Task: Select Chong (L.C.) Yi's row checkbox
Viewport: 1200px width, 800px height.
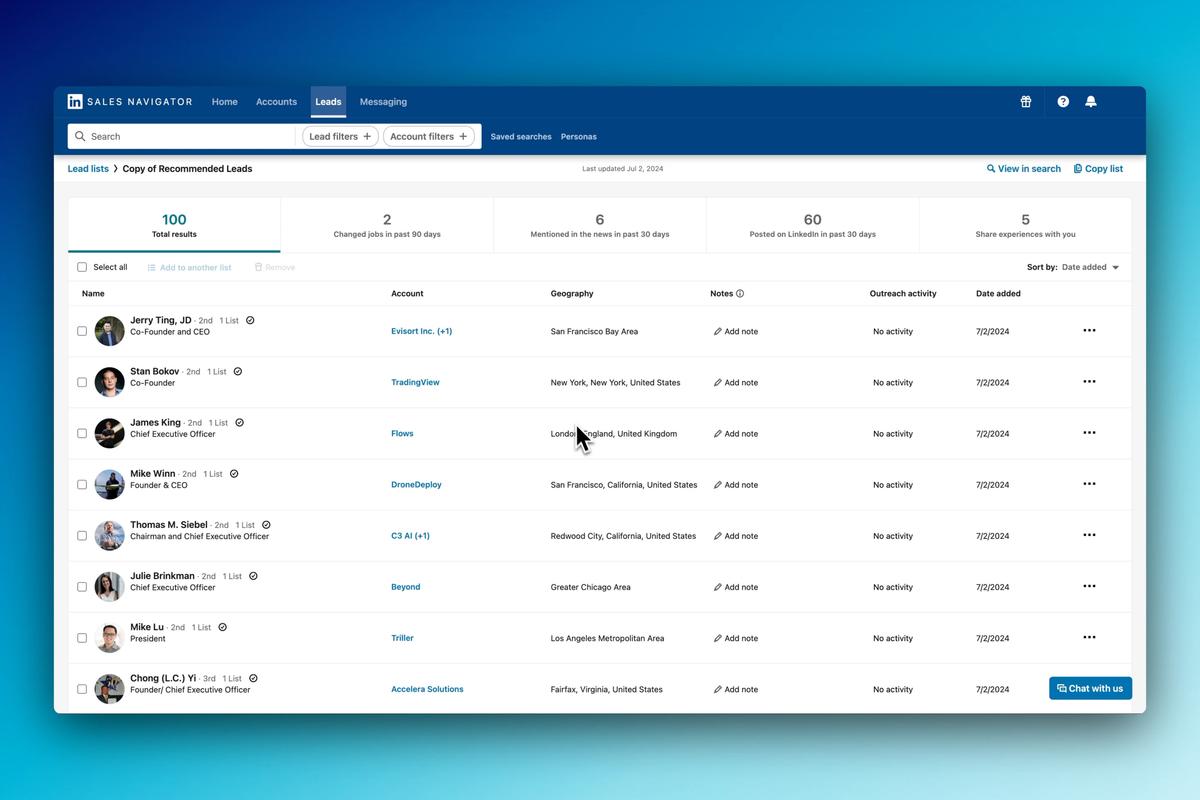Action: (82, 689)
